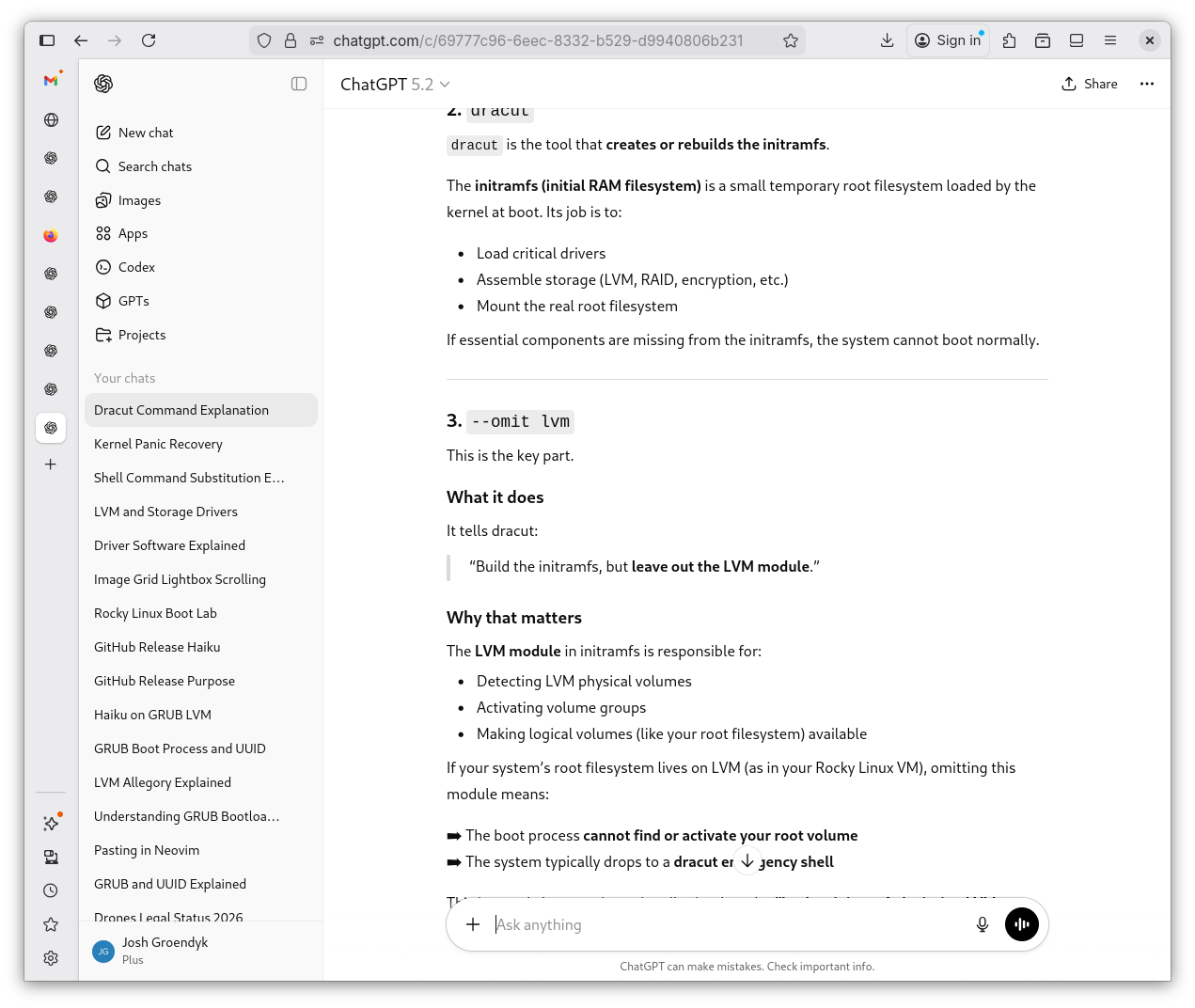
Task: Click the microphone dictation icon
Action: tap(982, 924)
